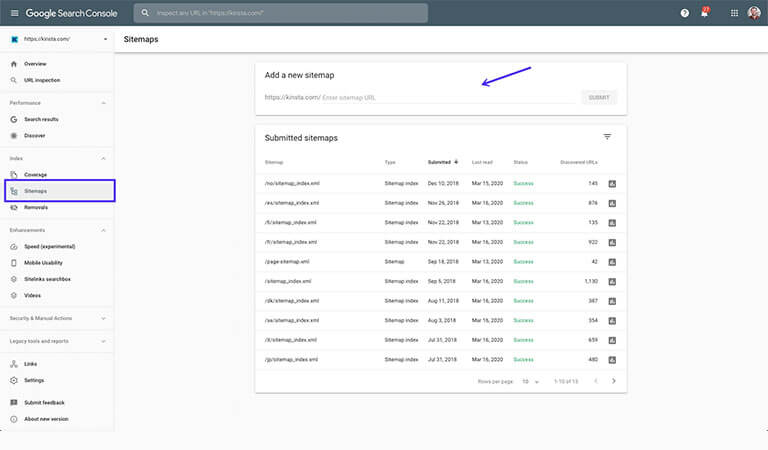Click the Last read column header
The height and width of the screenshot is (450, 768).
coord(482,162)
